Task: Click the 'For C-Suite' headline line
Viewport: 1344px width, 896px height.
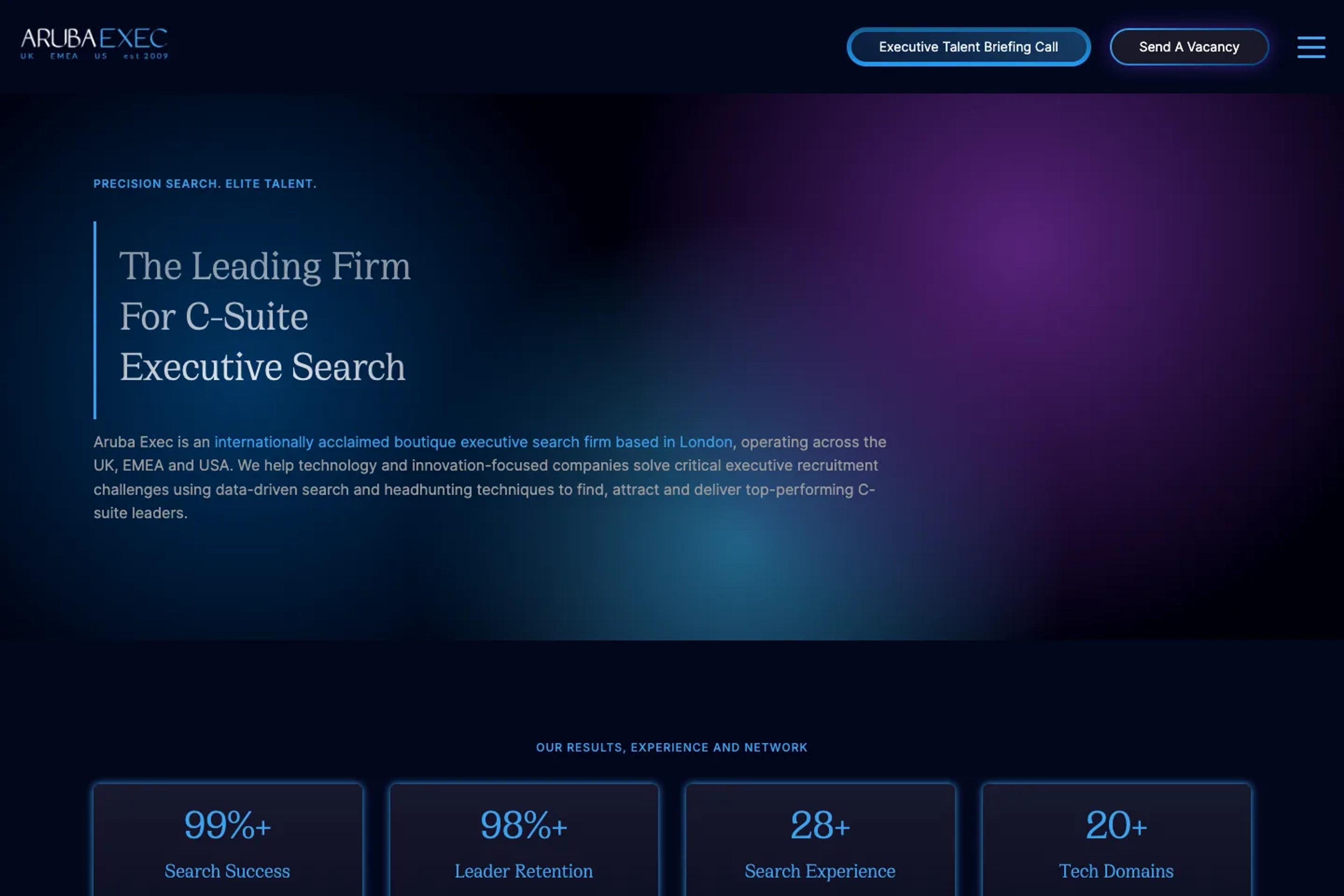Action: pyautogui.click(x=214, y=316)
